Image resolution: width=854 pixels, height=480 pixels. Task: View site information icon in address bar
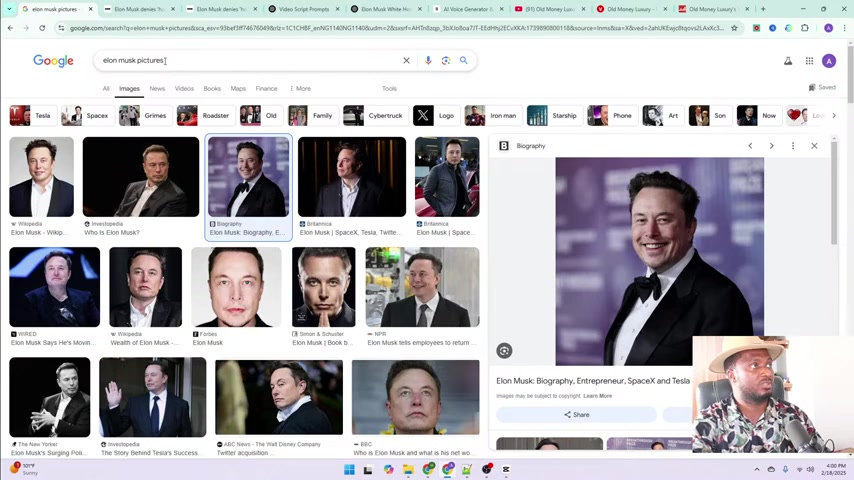tap(61, 28)
